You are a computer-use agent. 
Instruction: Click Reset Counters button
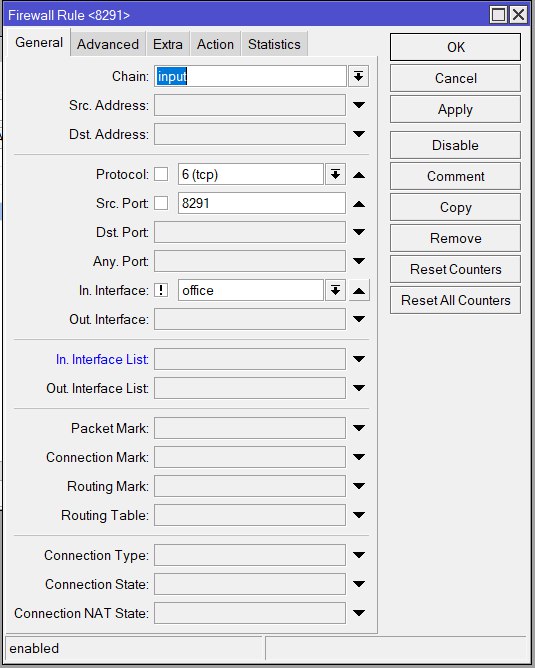(x=455, y=269)
